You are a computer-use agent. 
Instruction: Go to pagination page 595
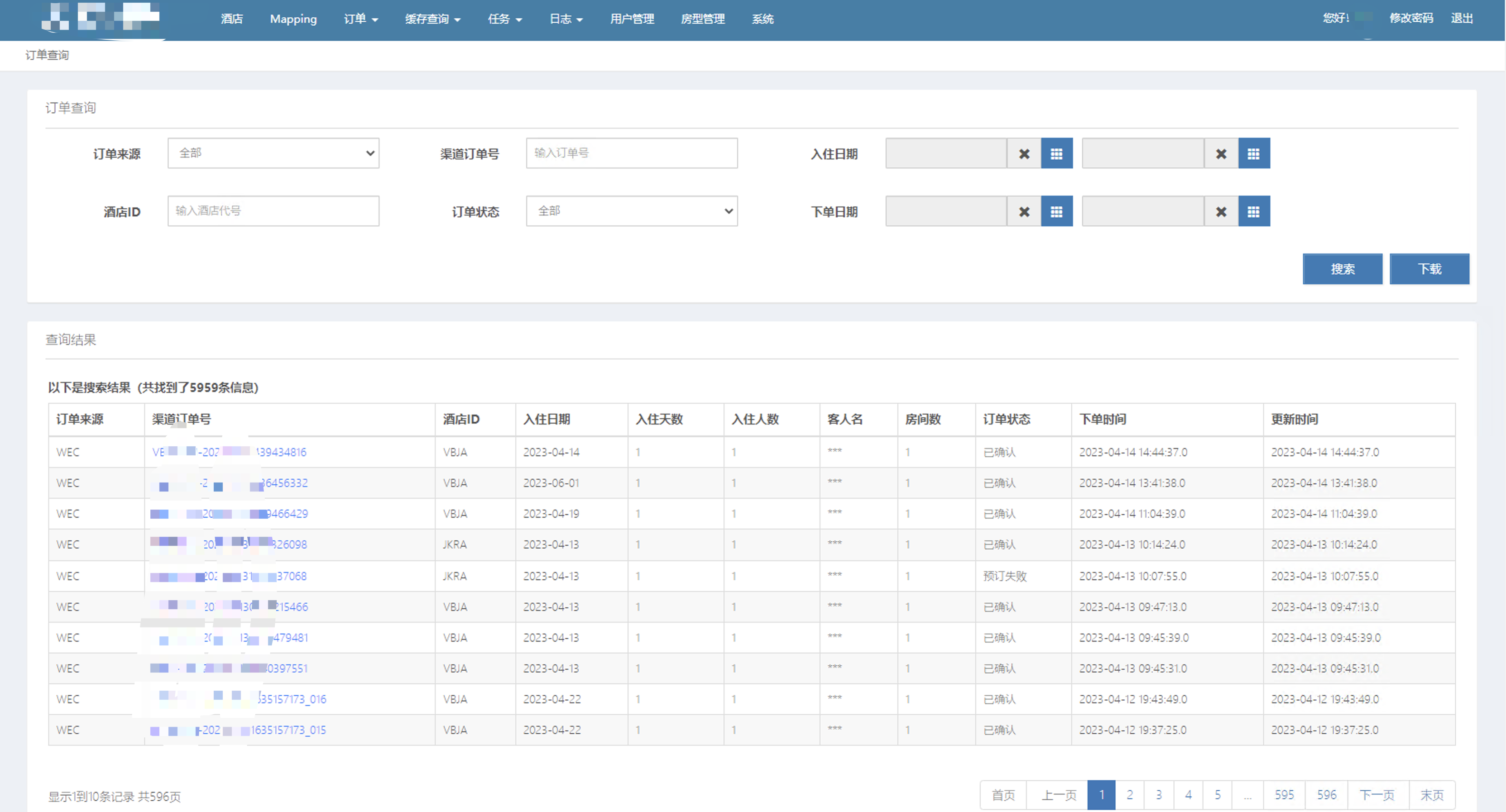tap(1284, 795)
